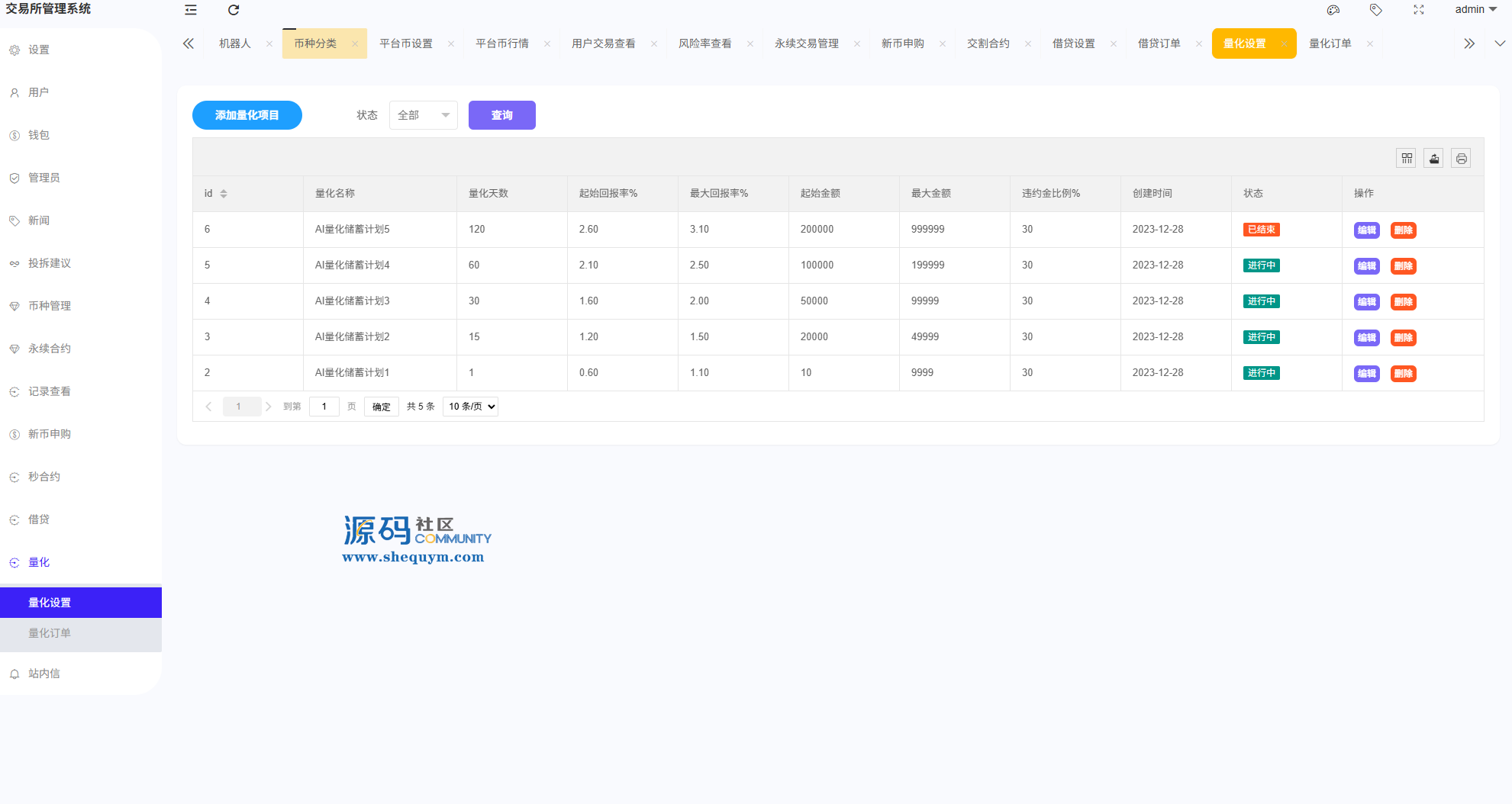Click the refresh icon in top bar
Screen dimensions: 1512x804
point(234,10)
